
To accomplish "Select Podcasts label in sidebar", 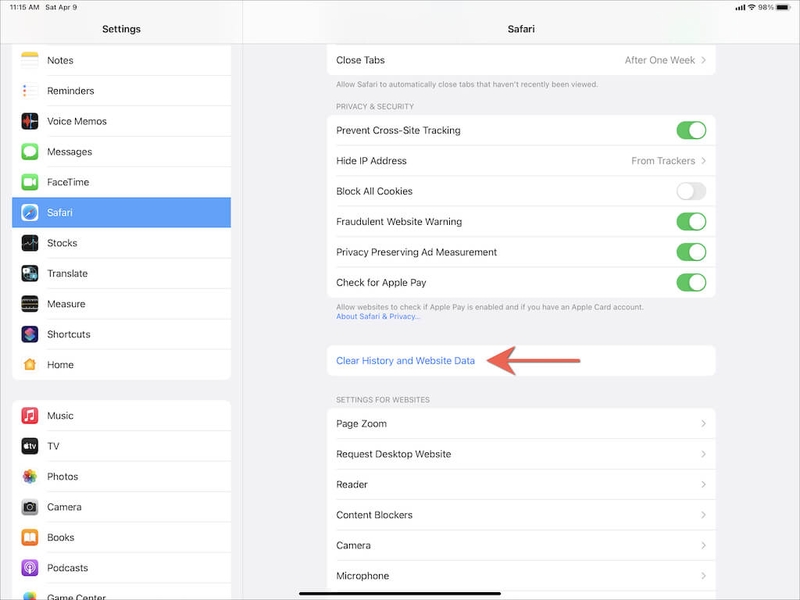I will click(67, 568).
